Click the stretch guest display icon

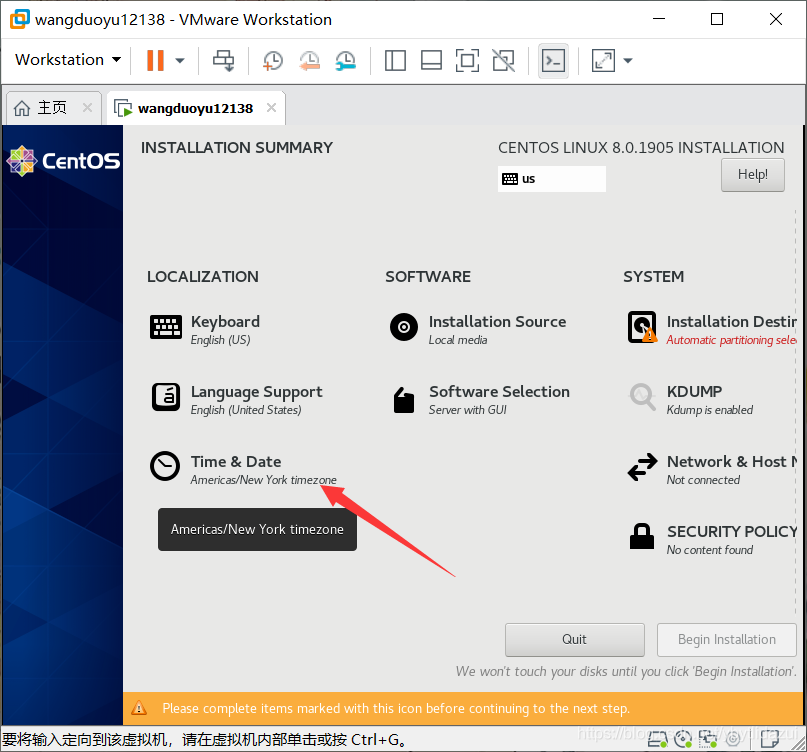pyautogui.click(x=603, y=61)
